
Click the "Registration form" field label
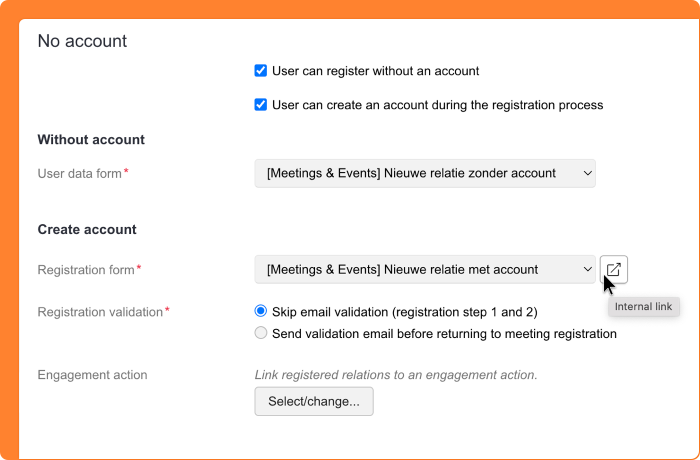point(86,269)
